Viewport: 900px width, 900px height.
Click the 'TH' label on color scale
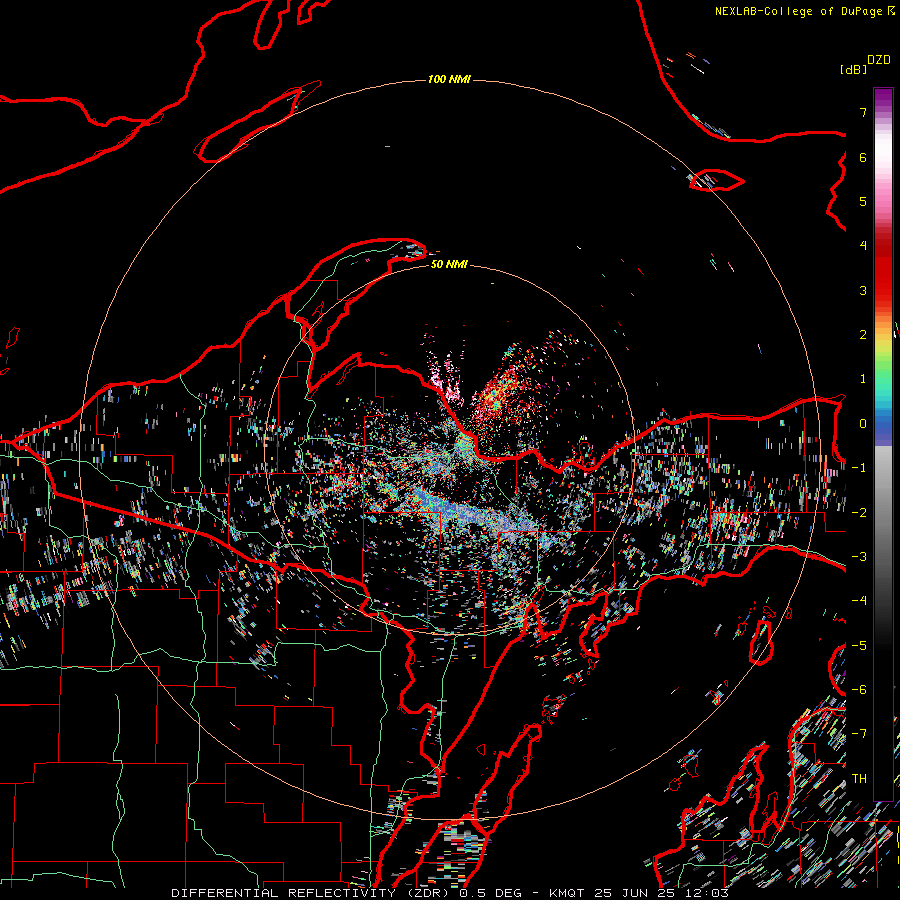click(859, 778)
